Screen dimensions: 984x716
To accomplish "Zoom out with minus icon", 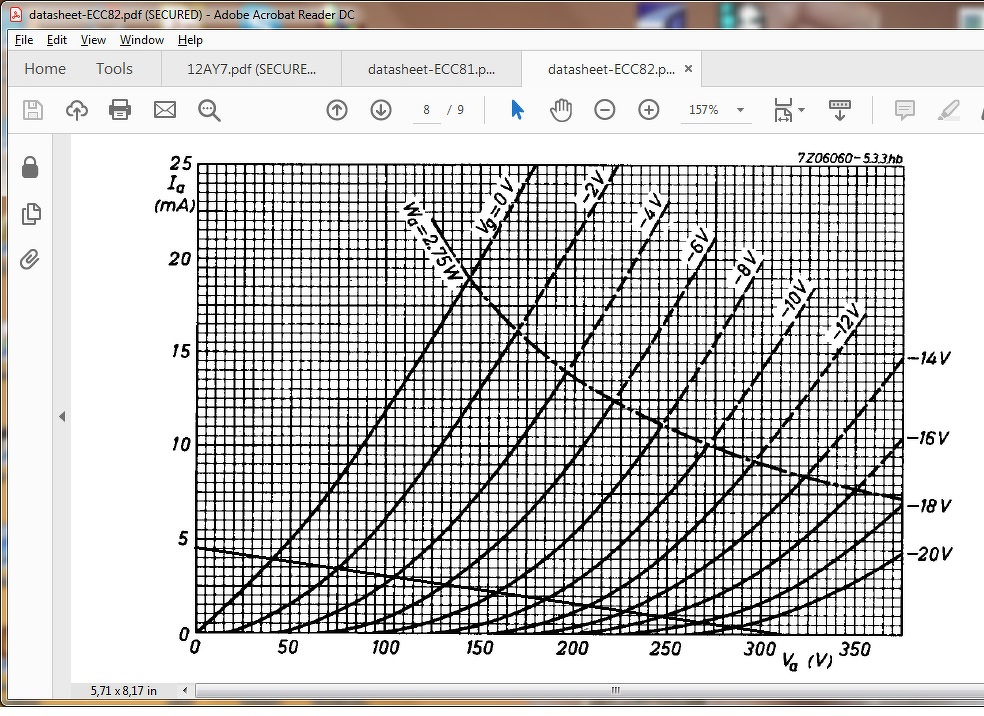I will coord(605,110).
